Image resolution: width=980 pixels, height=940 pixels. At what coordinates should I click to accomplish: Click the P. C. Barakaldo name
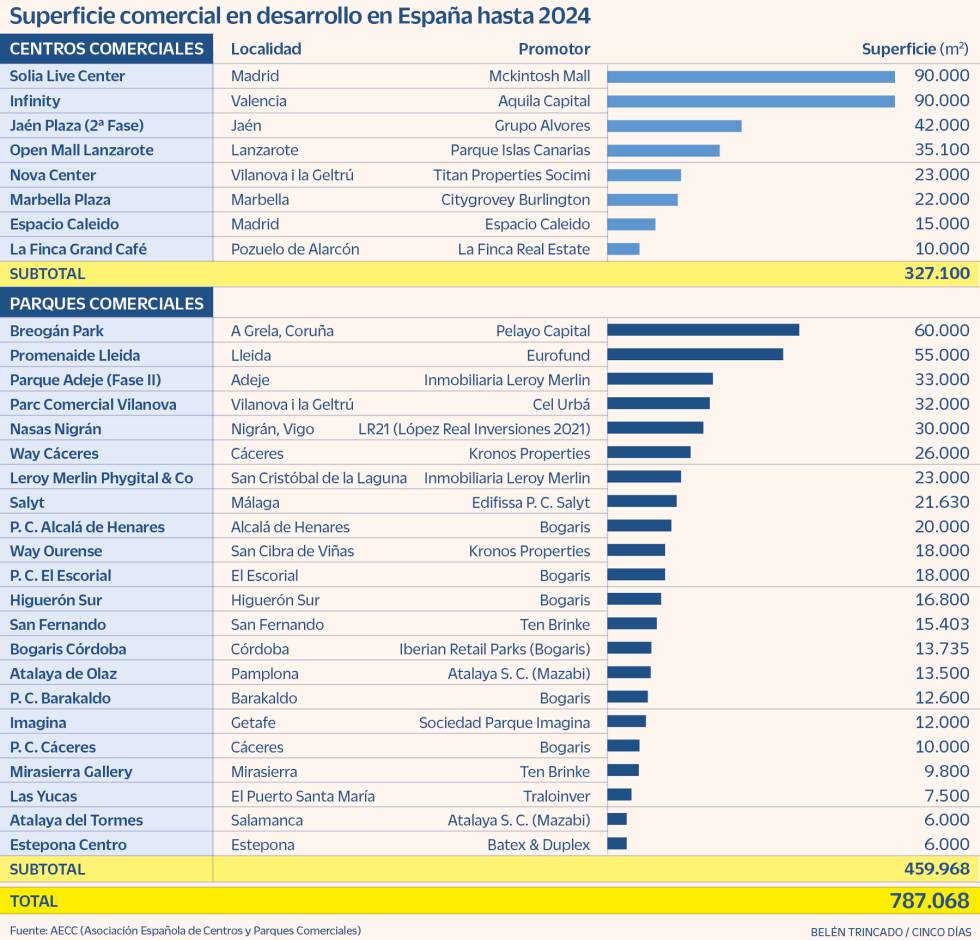click(60, 698)
